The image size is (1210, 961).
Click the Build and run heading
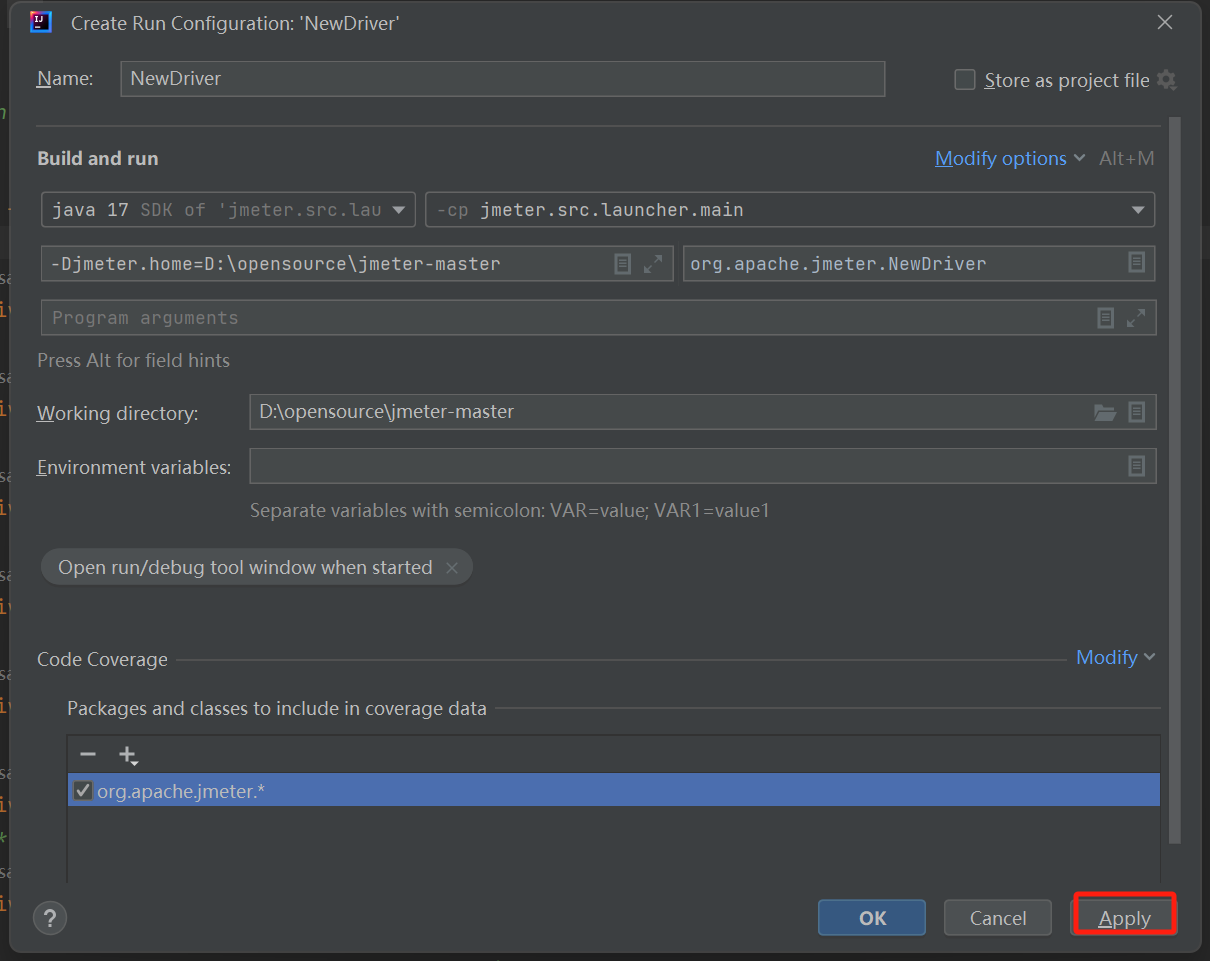coord(97,158)
